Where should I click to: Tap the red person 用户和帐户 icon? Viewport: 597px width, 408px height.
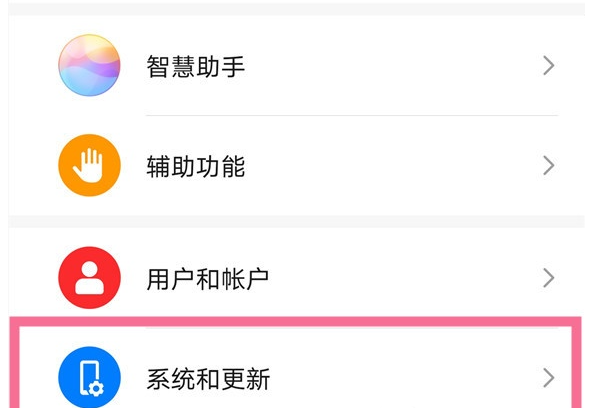point(89,277)
